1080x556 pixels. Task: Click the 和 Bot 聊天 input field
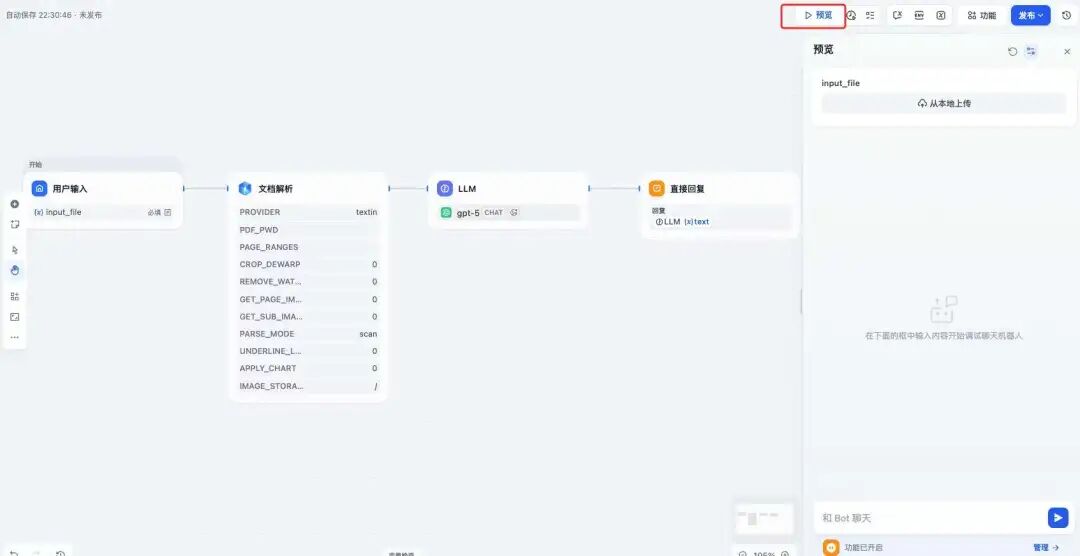tap(930, 518)
